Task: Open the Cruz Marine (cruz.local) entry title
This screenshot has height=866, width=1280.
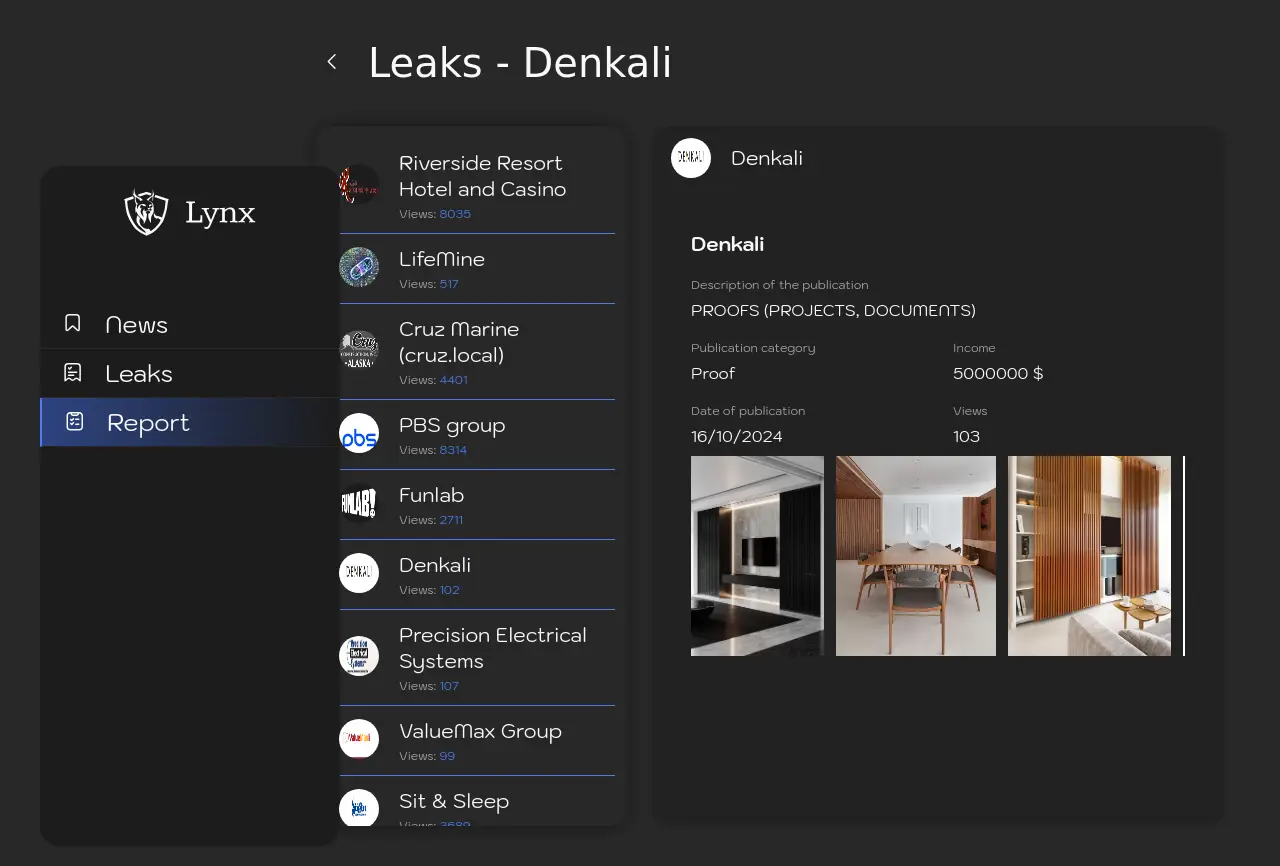Action: pos(459,342)
